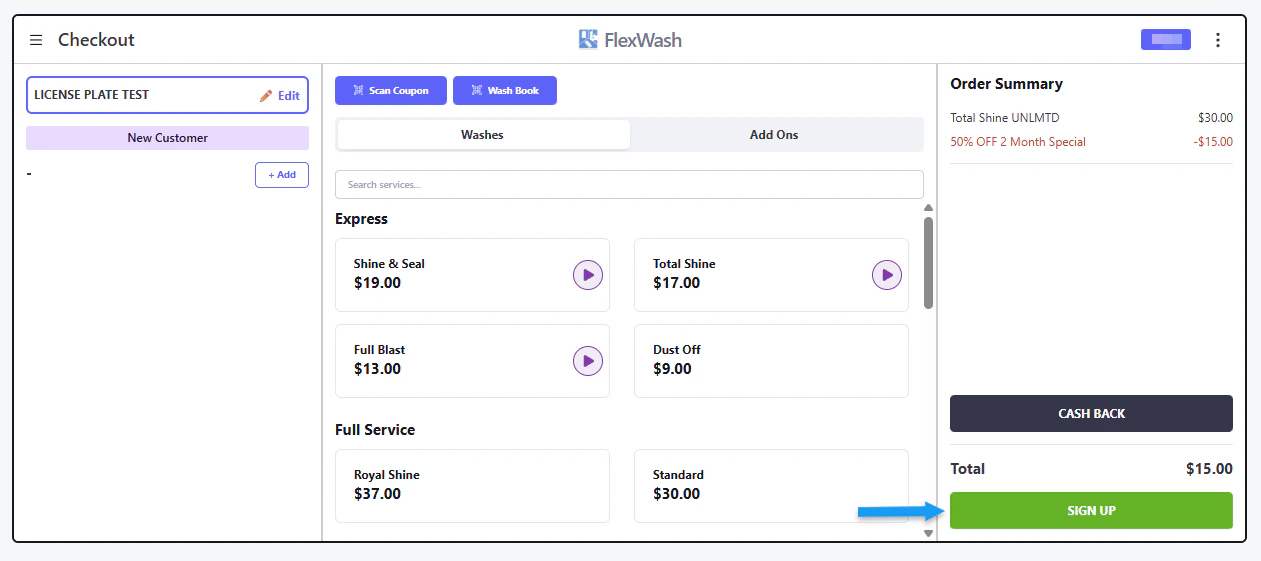Viewport: 1261px width, 561px height.
Task: Select the Royal Shine $37.00 service
Action: coord(472,486)
